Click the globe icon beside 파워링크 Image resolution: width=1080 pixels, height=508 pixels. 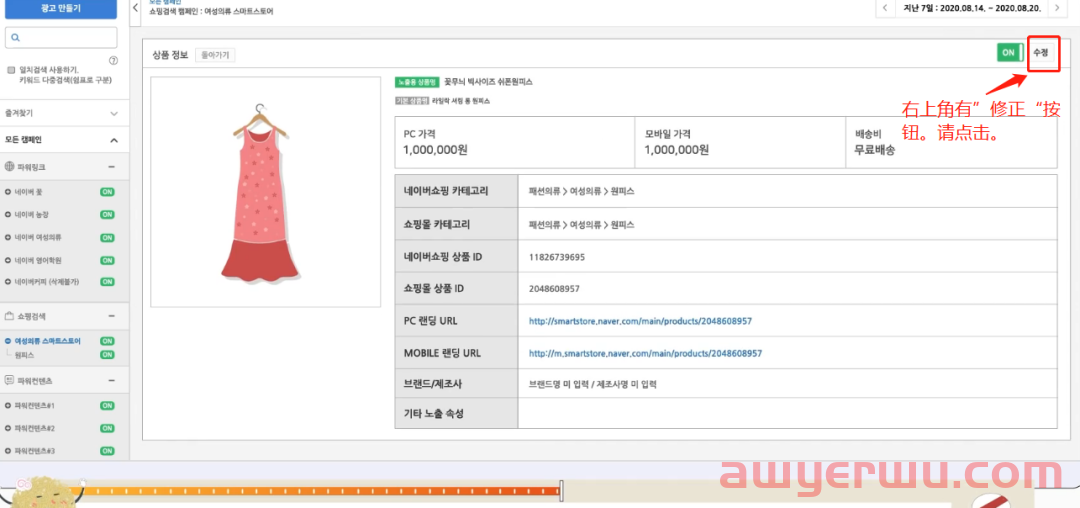(9, 167)
